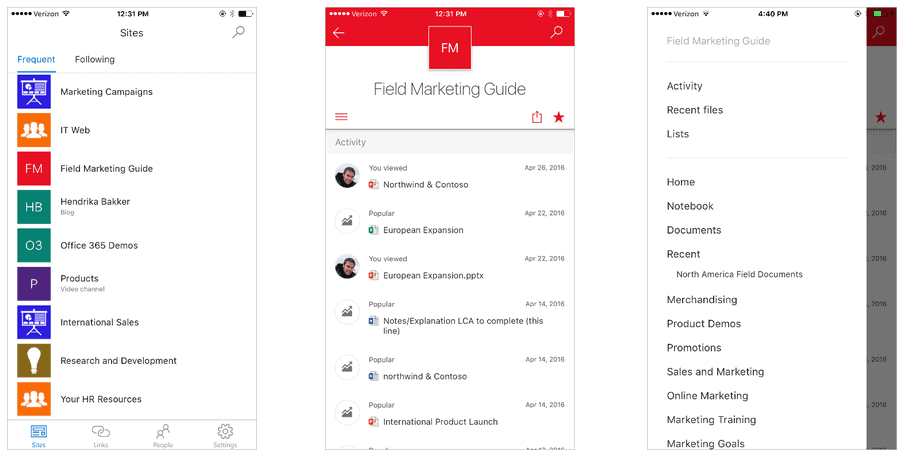This screenshot has width=904, height=457.
Task: Select the Frequent tab
Action: [x=36, y=59]
